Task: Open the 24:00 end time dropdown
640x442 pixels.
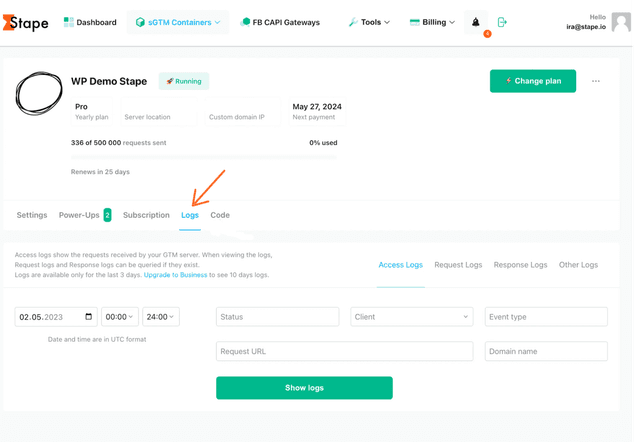Action: point(161,317)
